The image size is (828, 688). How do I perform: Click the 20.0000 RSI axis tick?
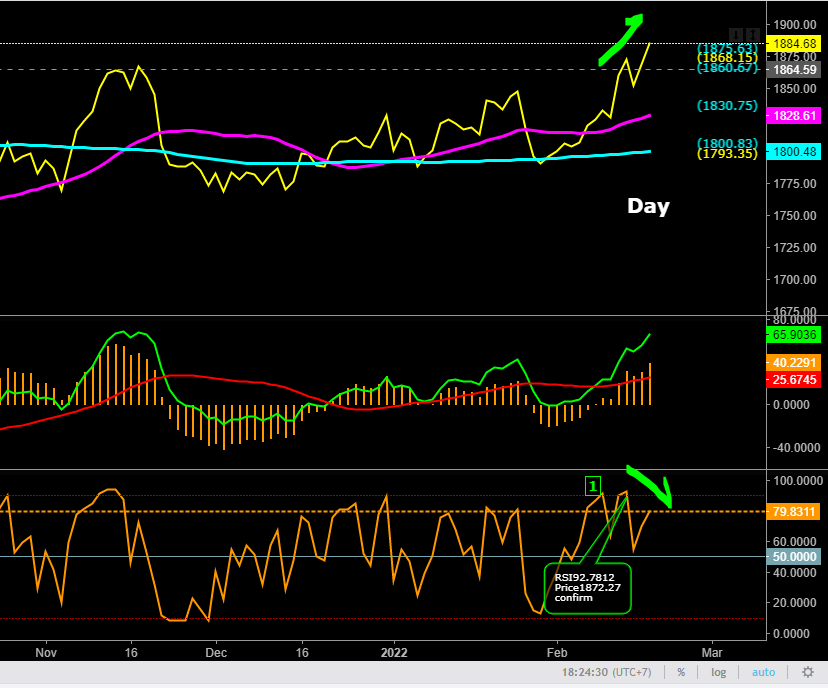tap(797, 602)
